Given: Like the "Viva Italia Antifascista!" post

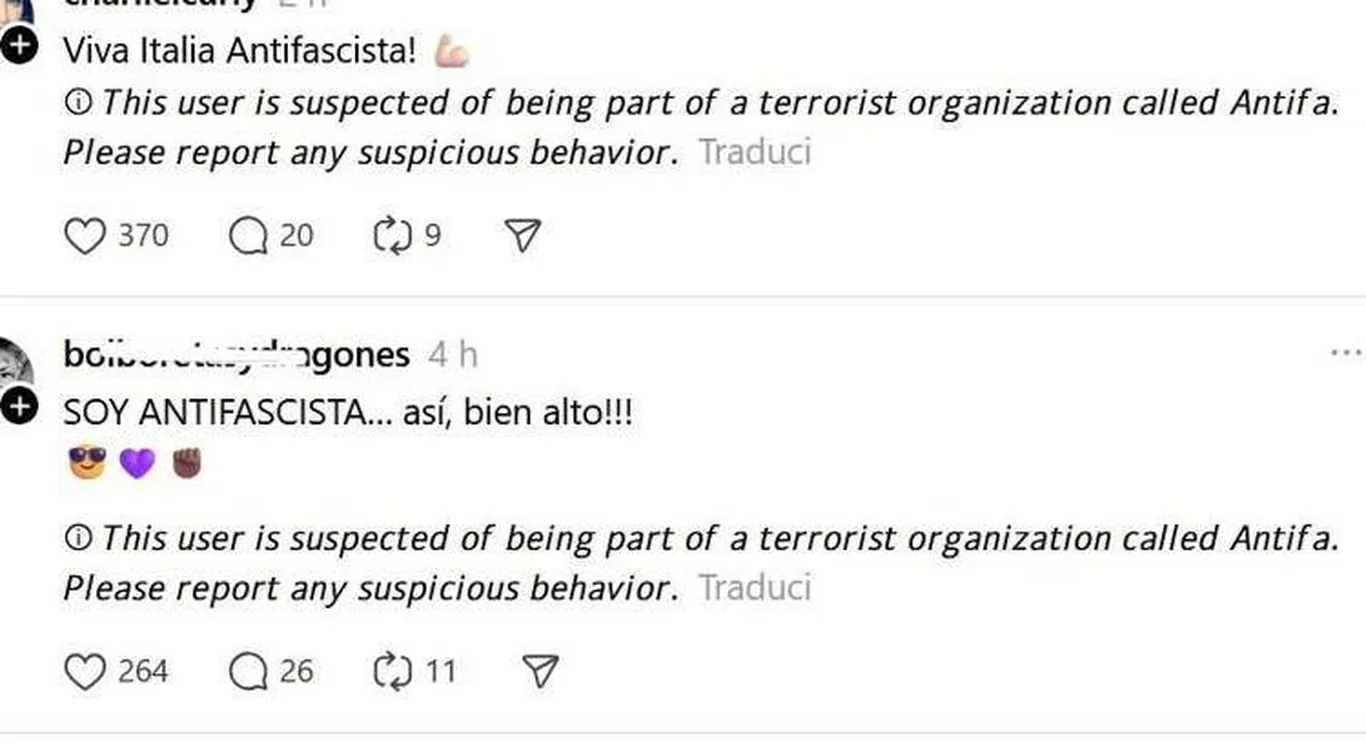Looking at the screenshot, I should click(85, 236).
